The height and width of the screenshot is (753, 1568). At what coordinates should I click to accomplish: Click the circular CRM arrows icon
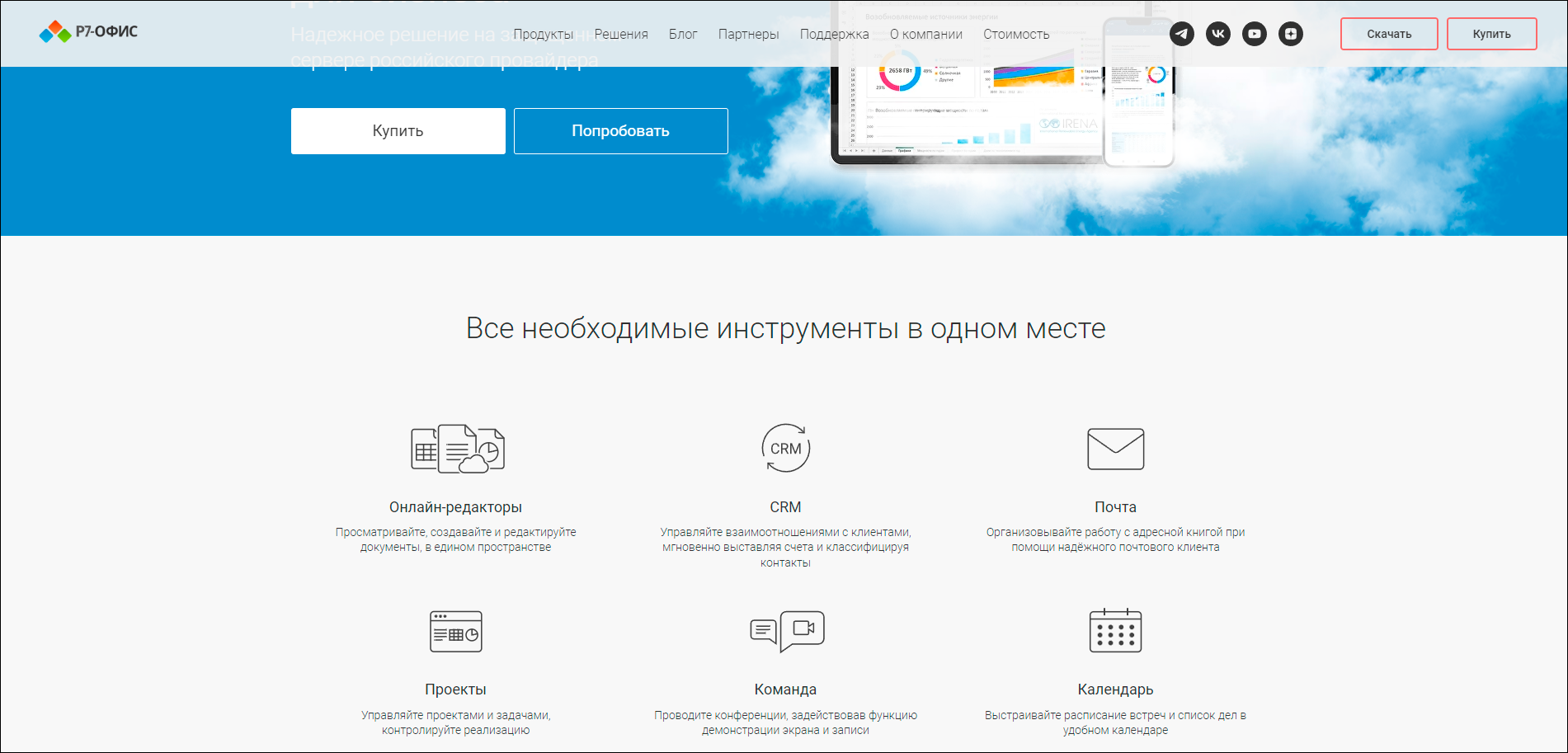[786, 448]
